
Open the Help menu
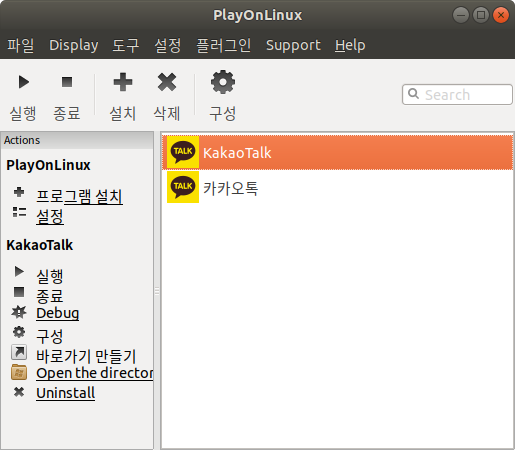(x=350, y=45)
